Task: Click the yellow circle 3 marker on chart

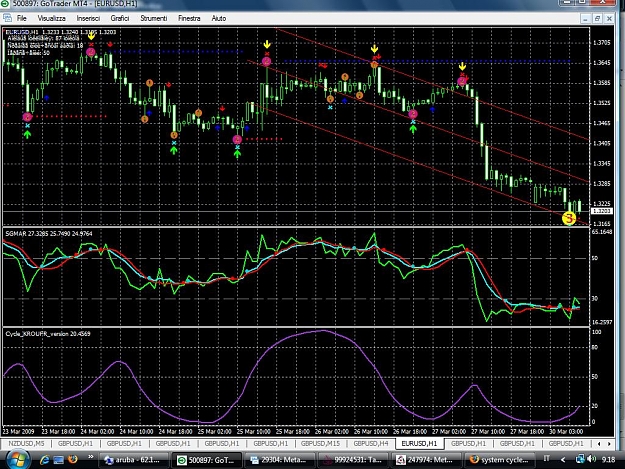Action: tap(569, 218)
